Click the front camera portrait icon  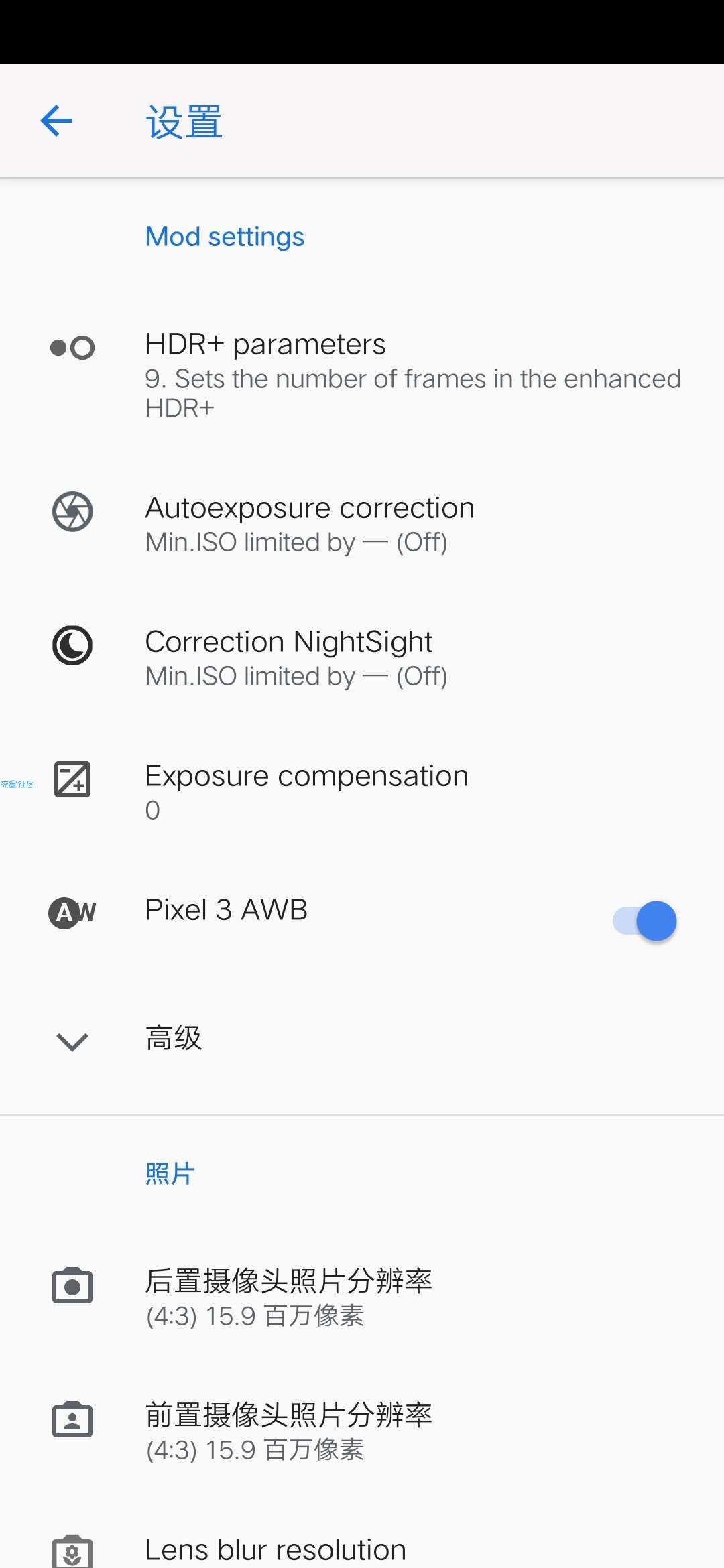72,1419
